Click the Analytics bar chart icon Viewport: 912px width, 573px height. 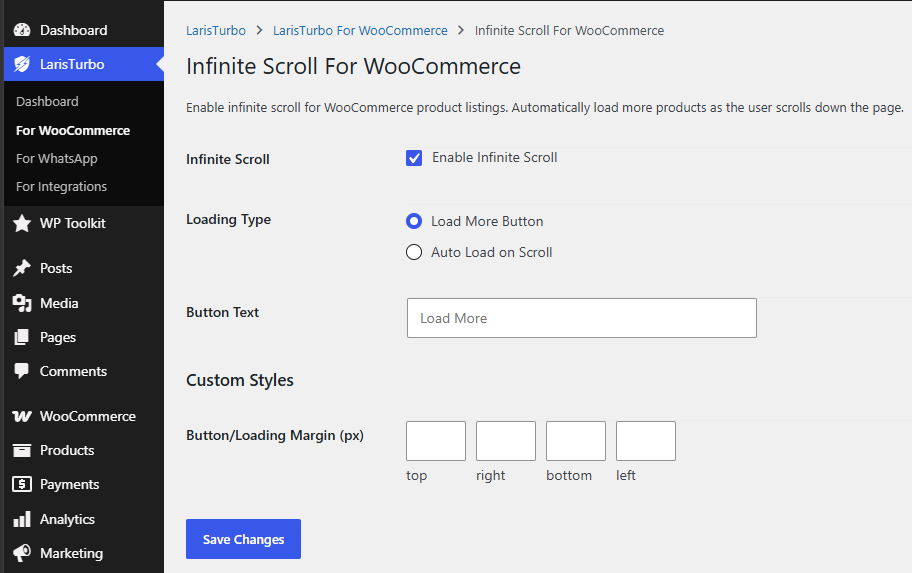click(x=22, y=519)
